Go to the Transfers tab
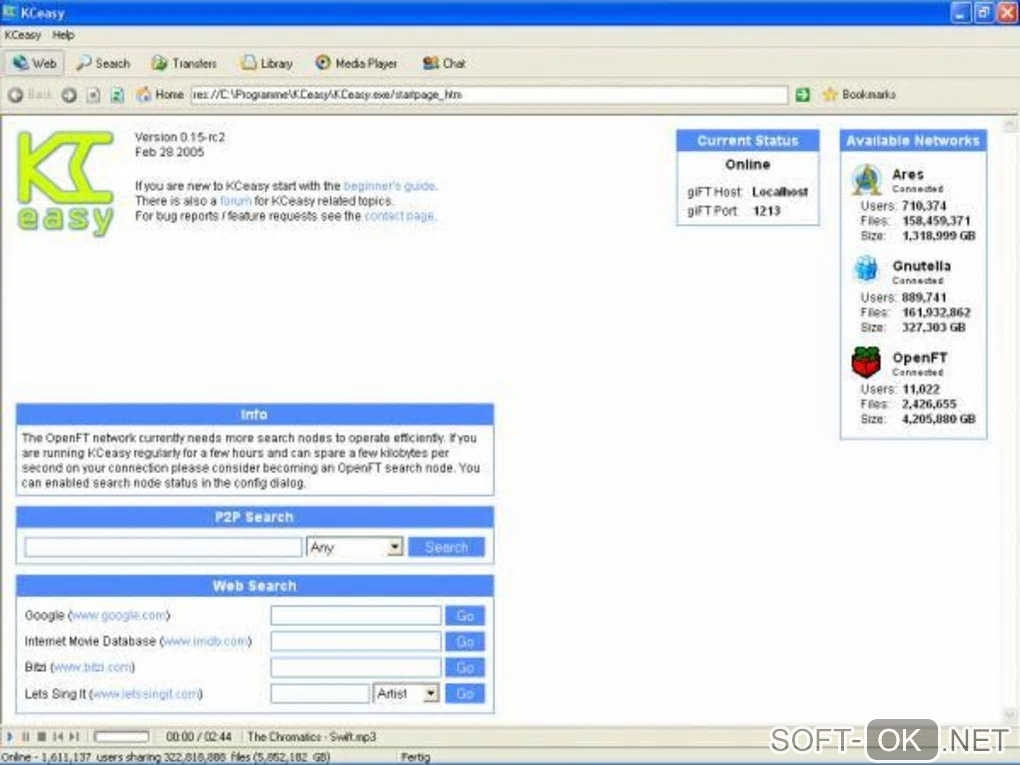This screenshot has height=765, width=1020. pyautogui.click(x=184, y=64)
